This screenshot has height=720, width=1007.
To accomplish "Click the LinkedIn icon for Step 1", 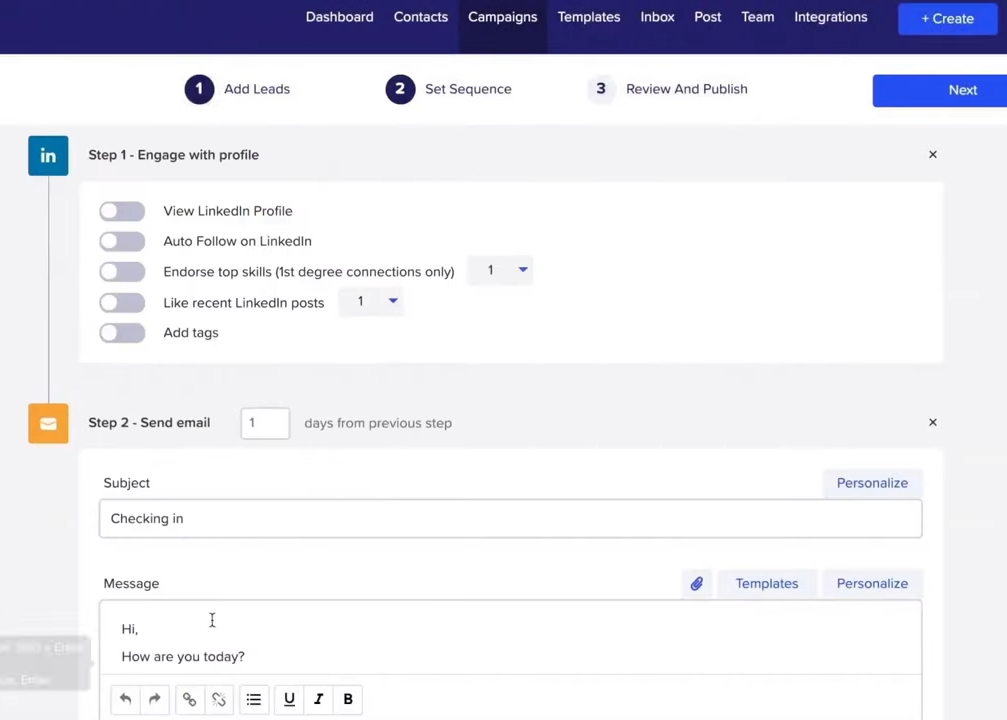I will pos(48,155).
